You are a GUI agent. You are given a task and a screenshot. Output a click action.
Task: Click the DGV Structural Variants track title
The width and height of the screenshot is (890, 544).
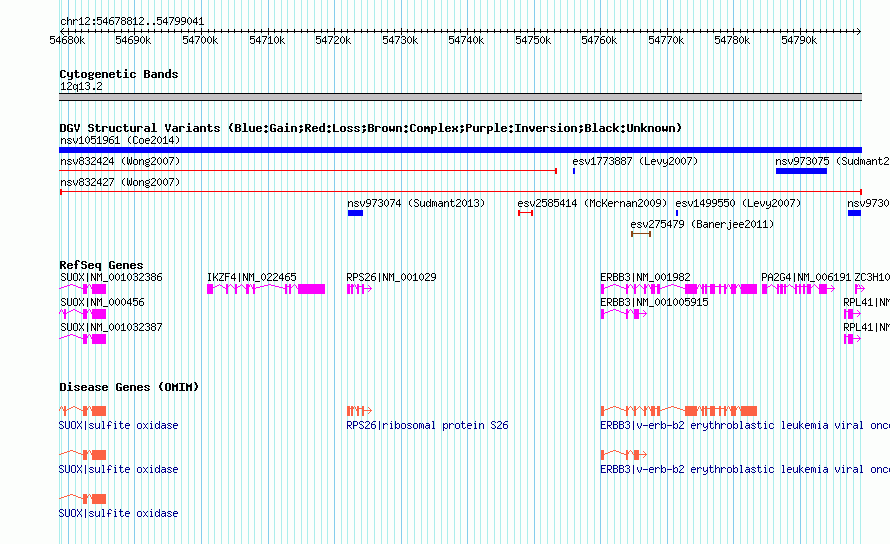pyautogui.click(x=370, y=128)
